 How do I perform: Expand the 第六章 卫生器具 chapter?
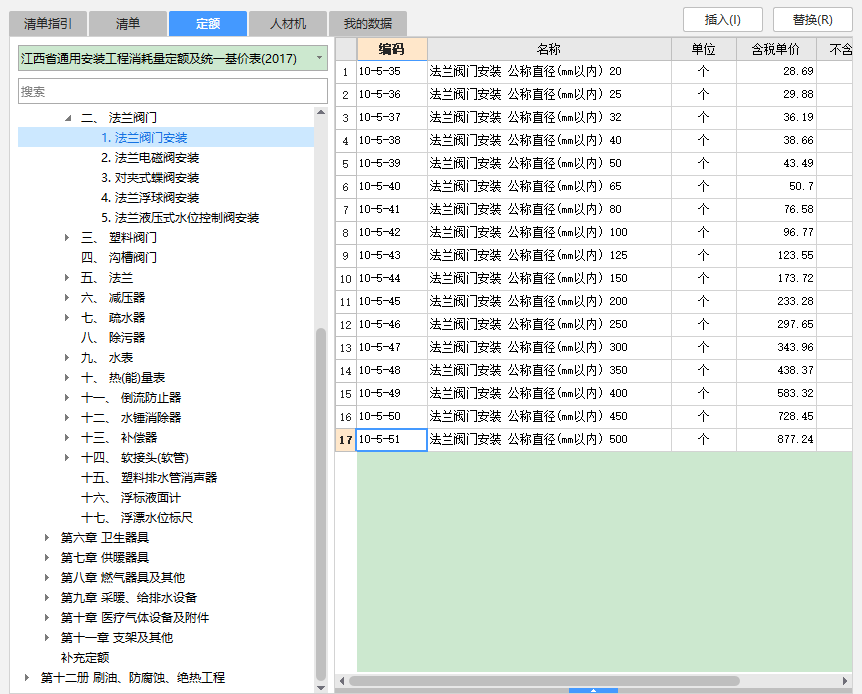[47, 538]
